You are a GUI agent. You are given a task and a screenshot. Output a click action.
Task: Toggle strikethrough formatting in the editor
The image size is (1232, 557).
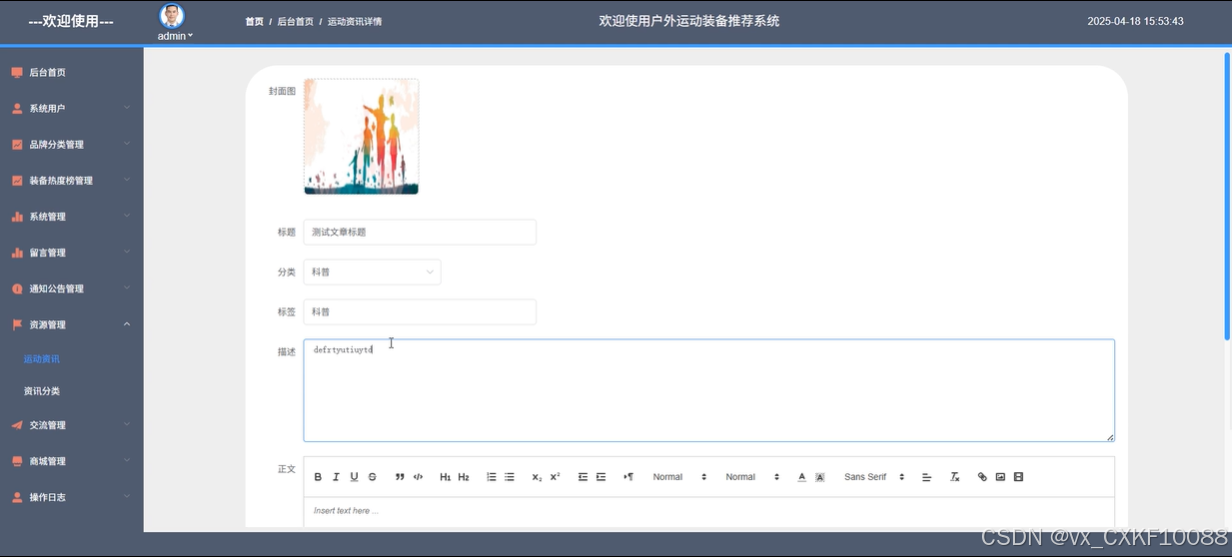372,477
